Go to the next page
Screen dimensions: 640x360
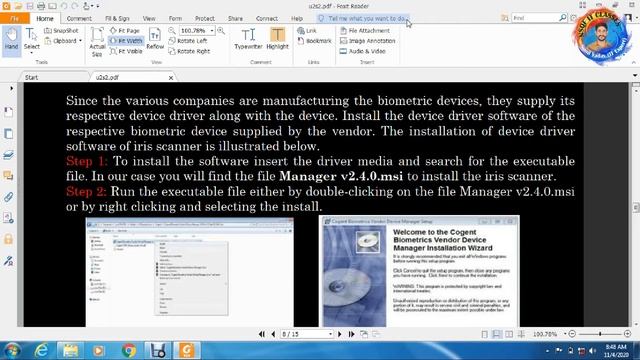pyautogui.click(x=340, y=334)
